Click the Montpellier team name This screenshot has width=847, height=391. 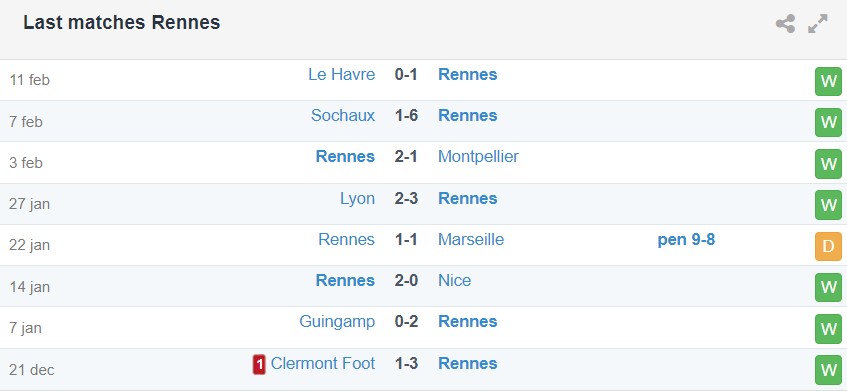[478, 157]
